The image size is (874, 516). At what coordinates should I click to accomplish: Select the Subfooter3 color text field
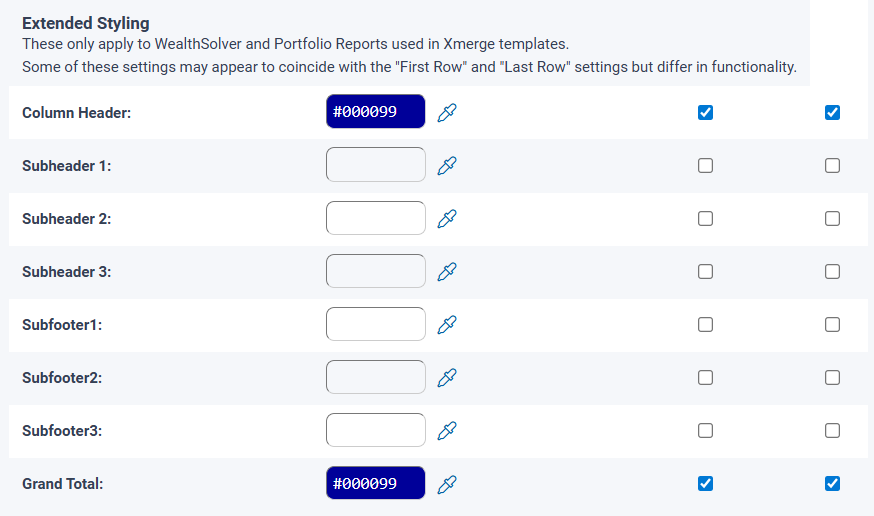pos(376,430)
